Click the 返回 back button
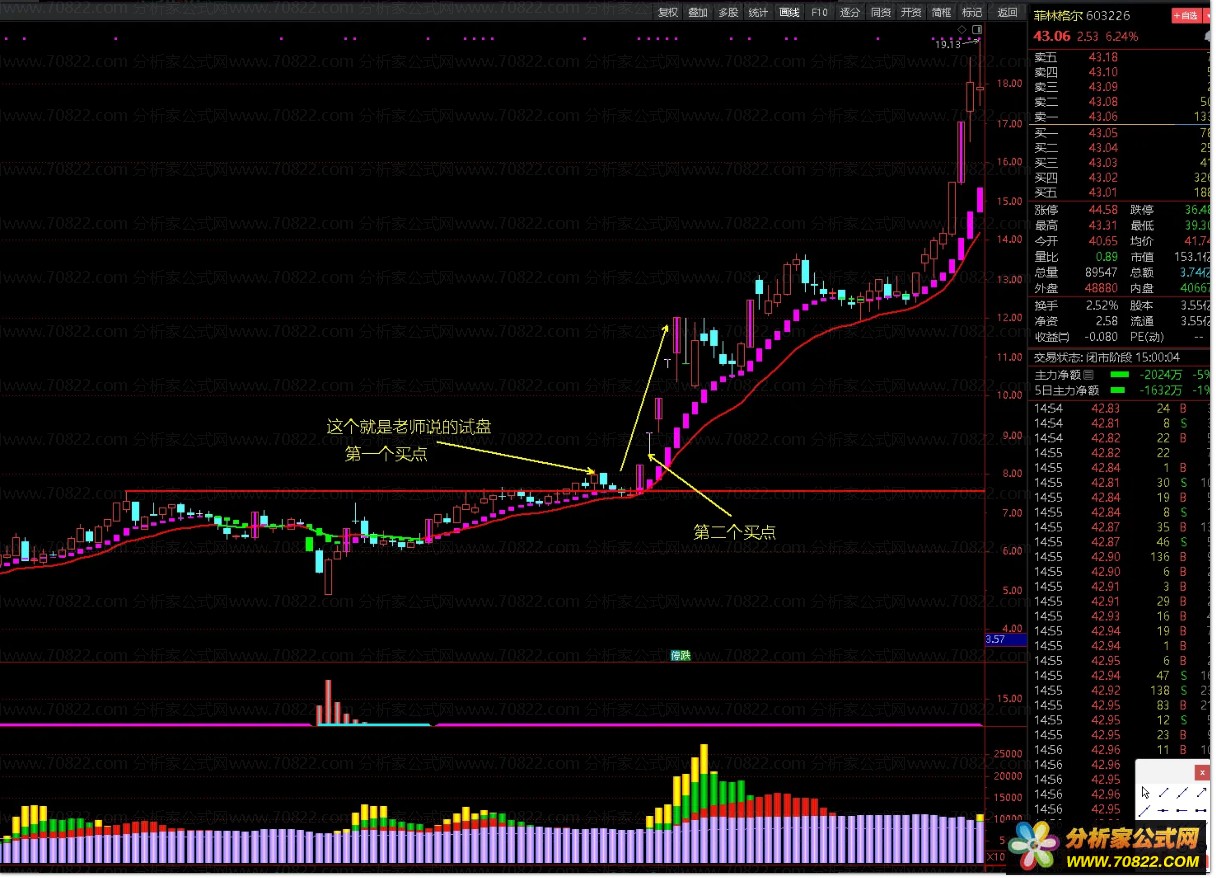The width and height of the screenshot is (1216, 878). pos(1006,13)
